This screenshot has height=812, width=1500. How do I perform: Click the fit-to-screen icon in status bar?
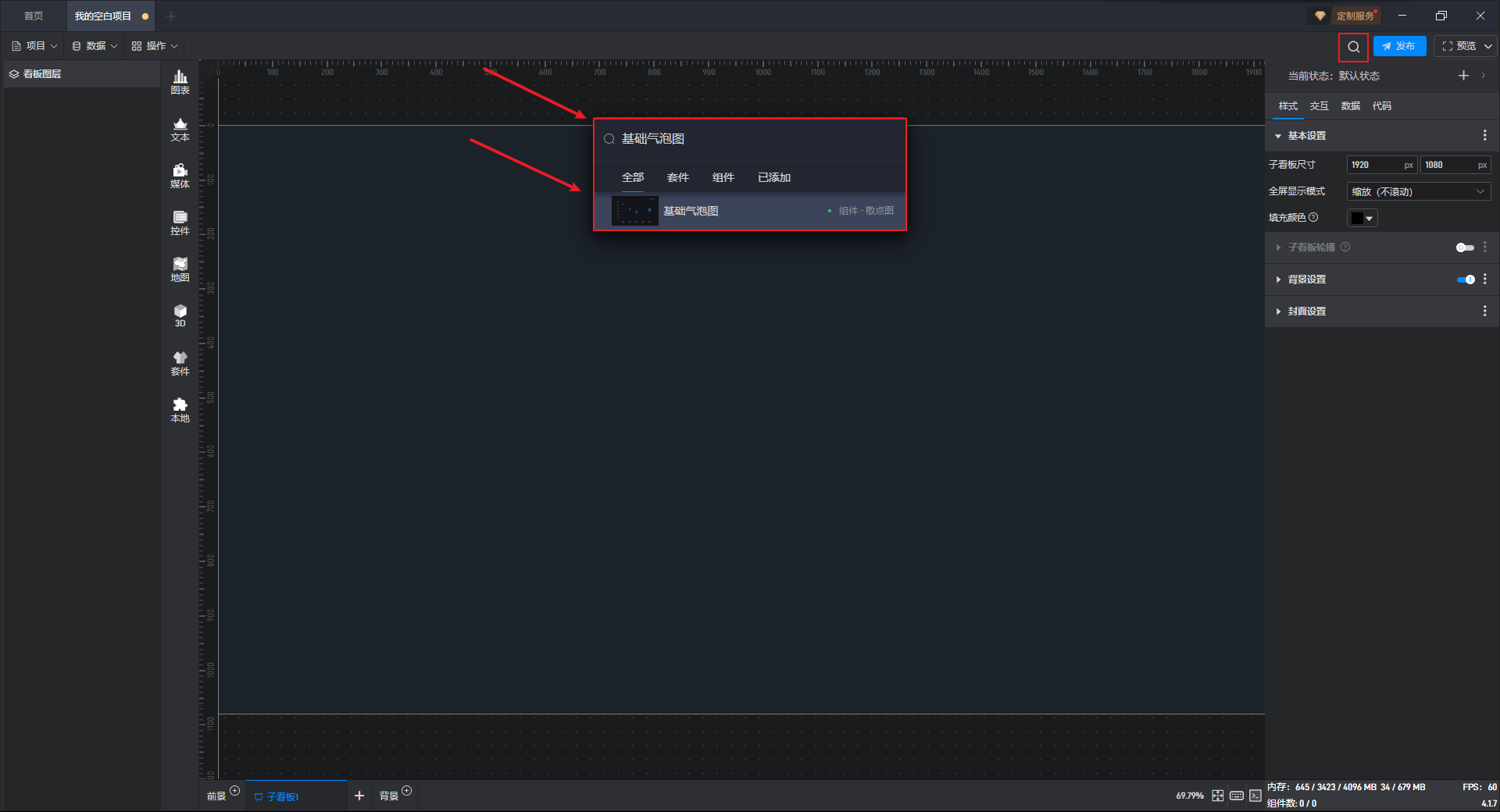coord(1218,796)
